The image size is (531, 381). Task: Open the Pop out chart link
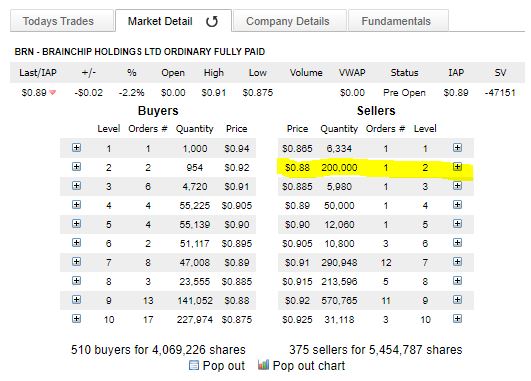[x=309, y=366]
